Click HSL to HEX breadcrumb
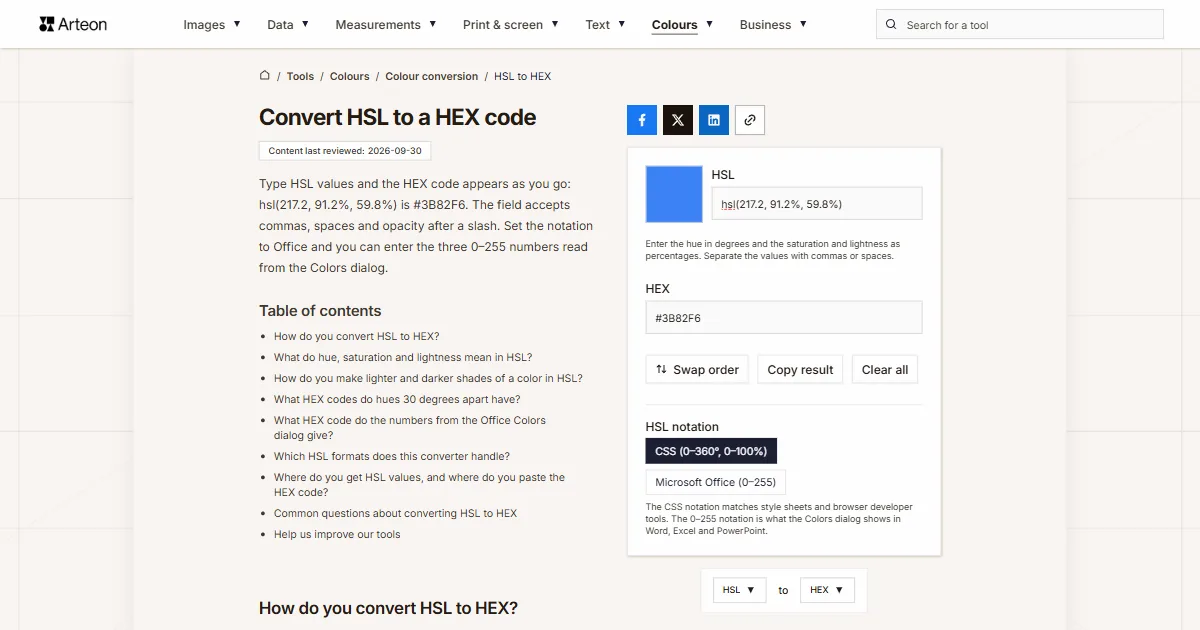Viewport: 1200px width, 630px height. [522, 76]
